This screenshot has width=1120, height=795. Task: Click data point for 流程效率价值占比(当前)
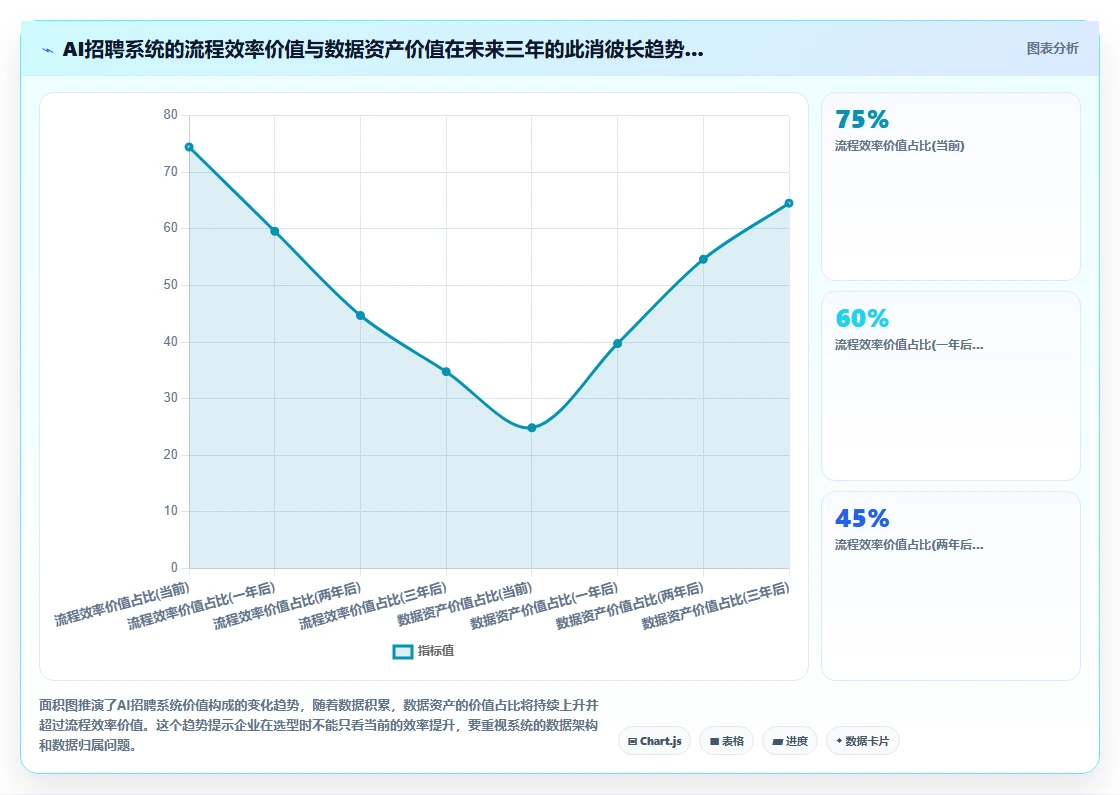click(189, 147)
